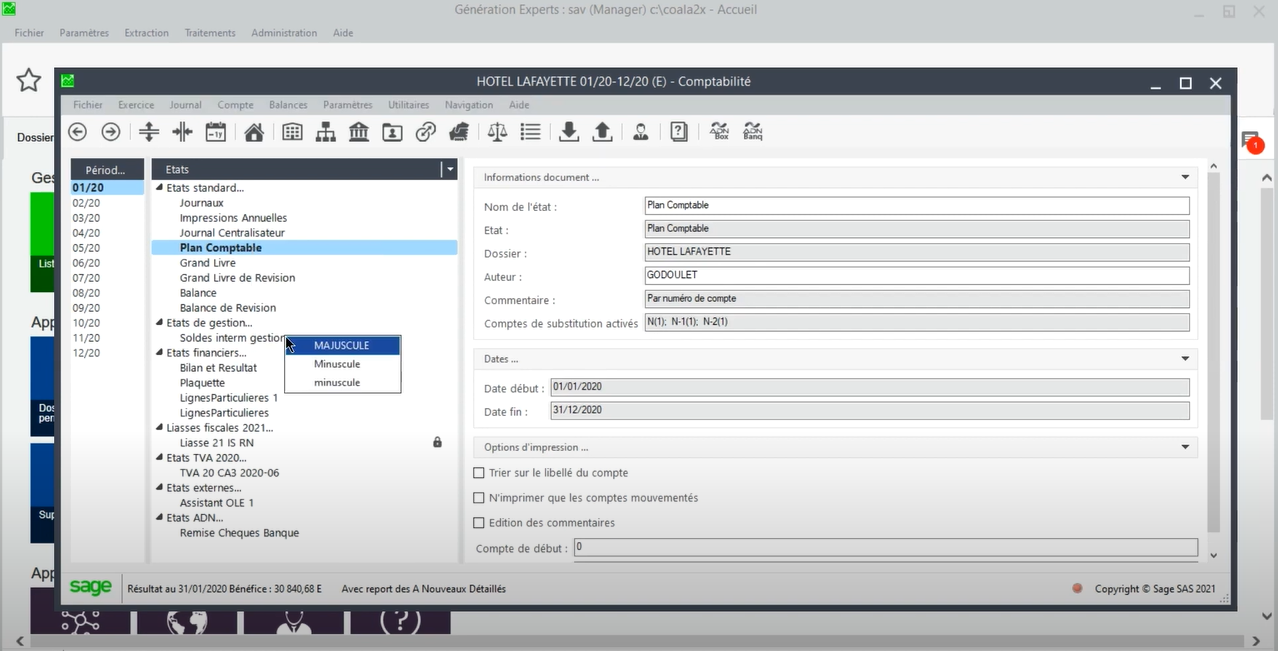Collapse the Informations document section
The height and width of the screenshot is (651, 1278).
point(1185,177)
